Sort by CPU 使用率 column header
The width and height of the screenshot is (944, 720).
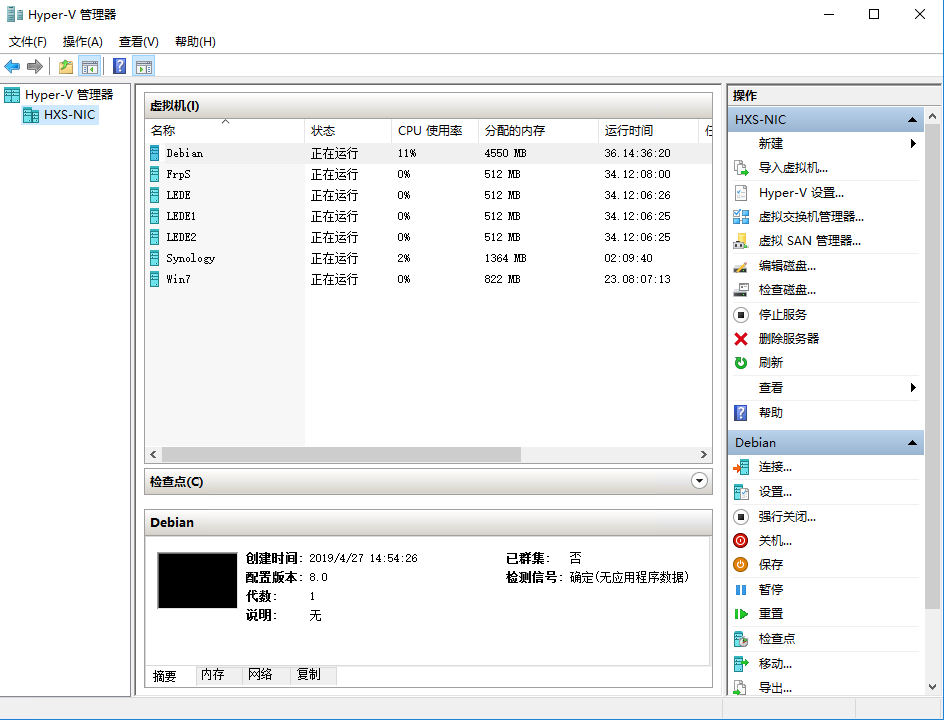pos(435,131)
